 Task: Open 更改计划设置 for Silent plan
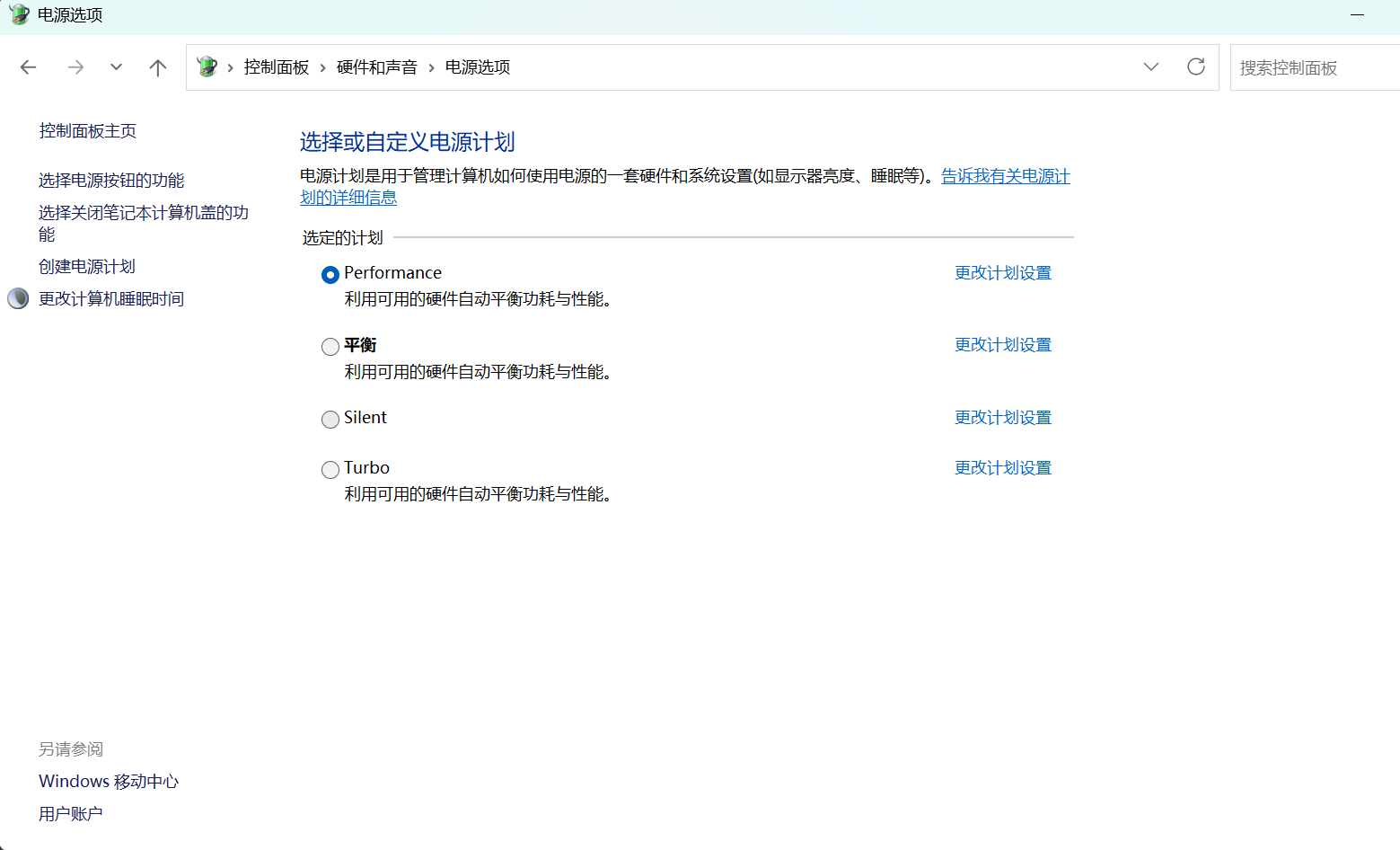[1003, 418]
